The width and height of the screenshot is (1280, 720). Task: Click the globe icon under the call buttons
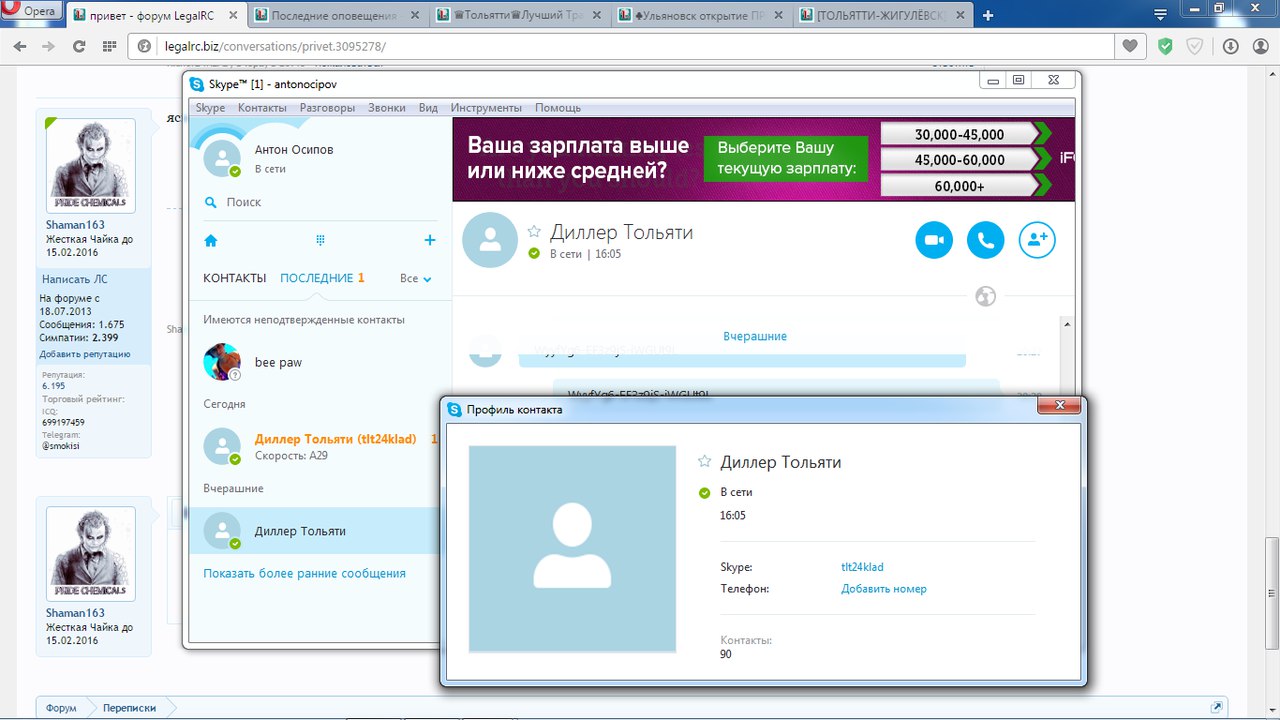tap(985, 296)
